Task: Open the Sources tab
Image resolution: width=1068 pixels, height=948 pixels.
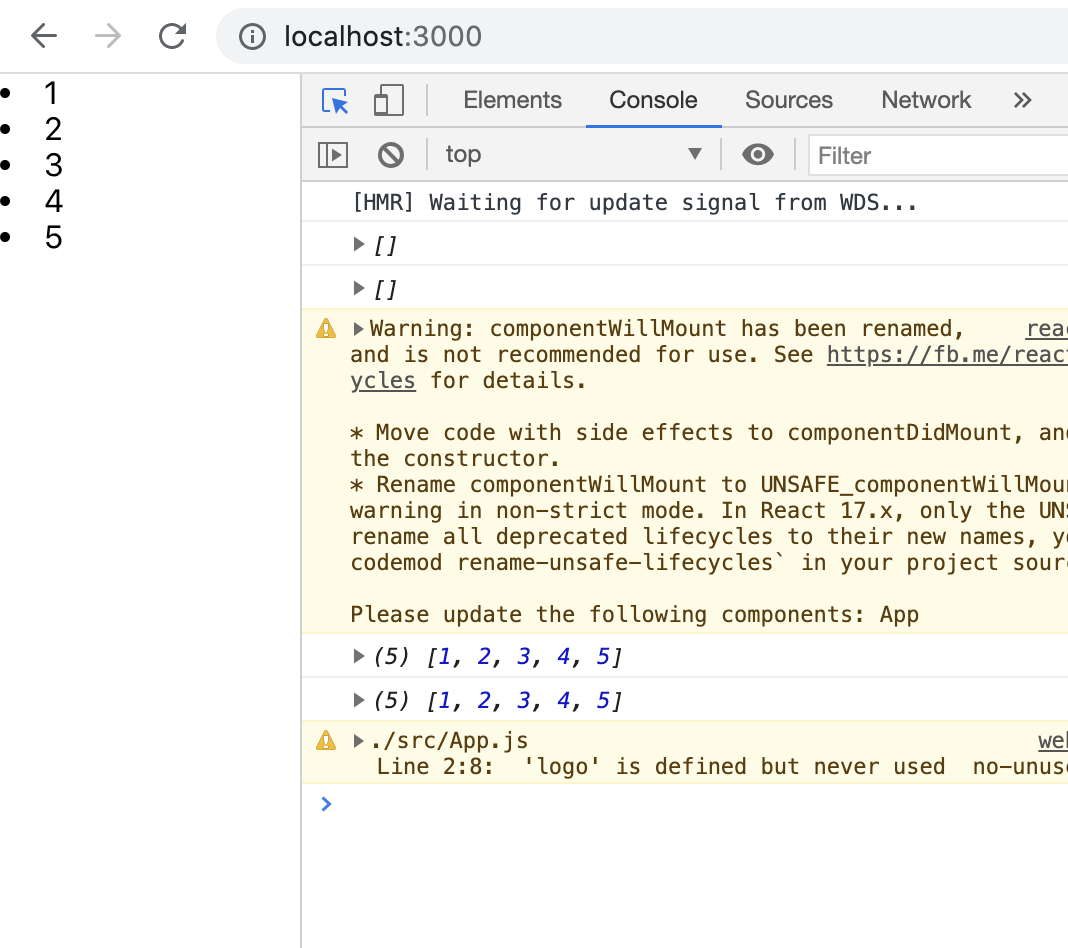Action: (789, 100)
